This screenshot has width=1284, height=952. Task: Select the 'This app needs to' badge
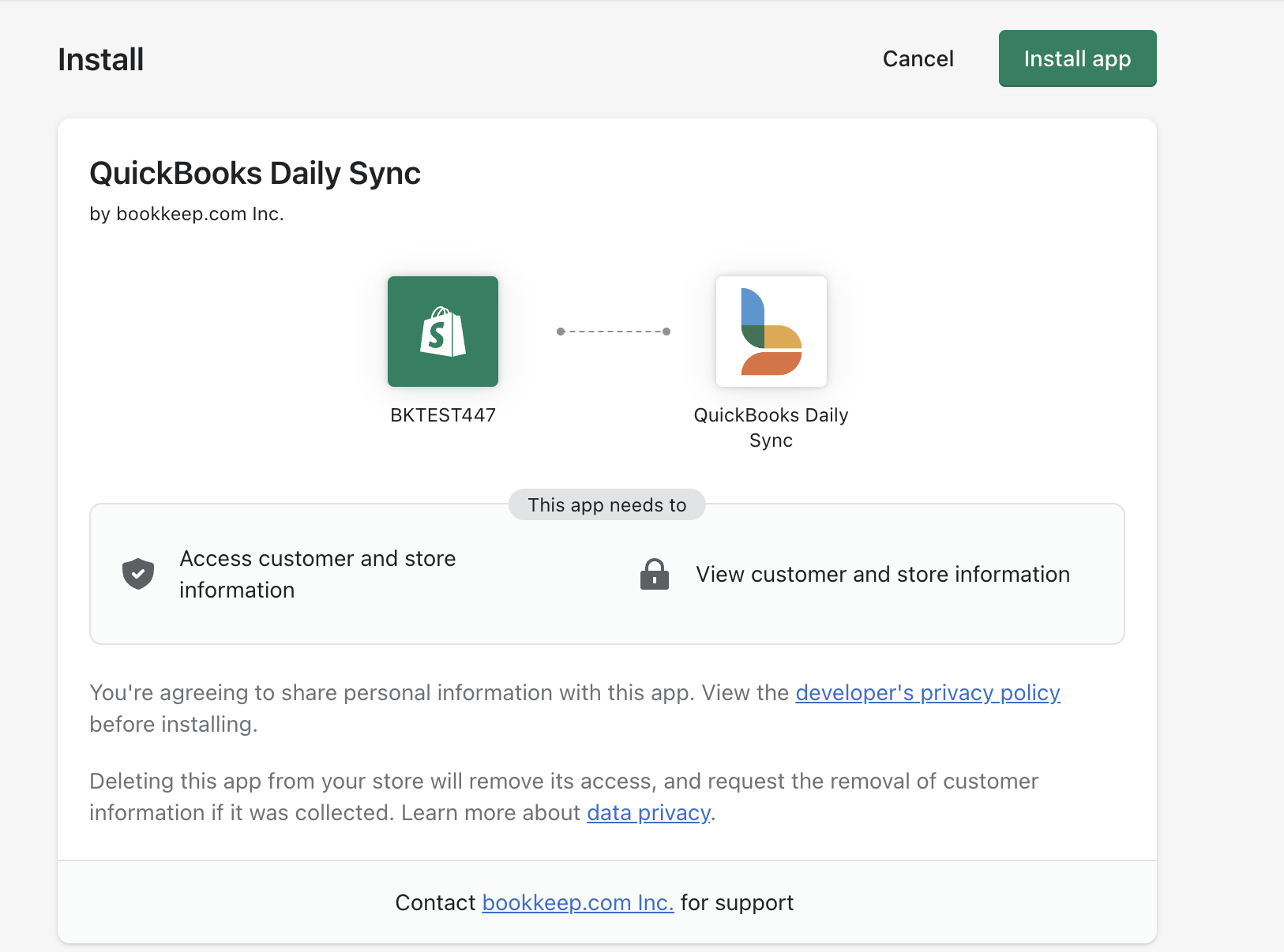coord(607,504)
